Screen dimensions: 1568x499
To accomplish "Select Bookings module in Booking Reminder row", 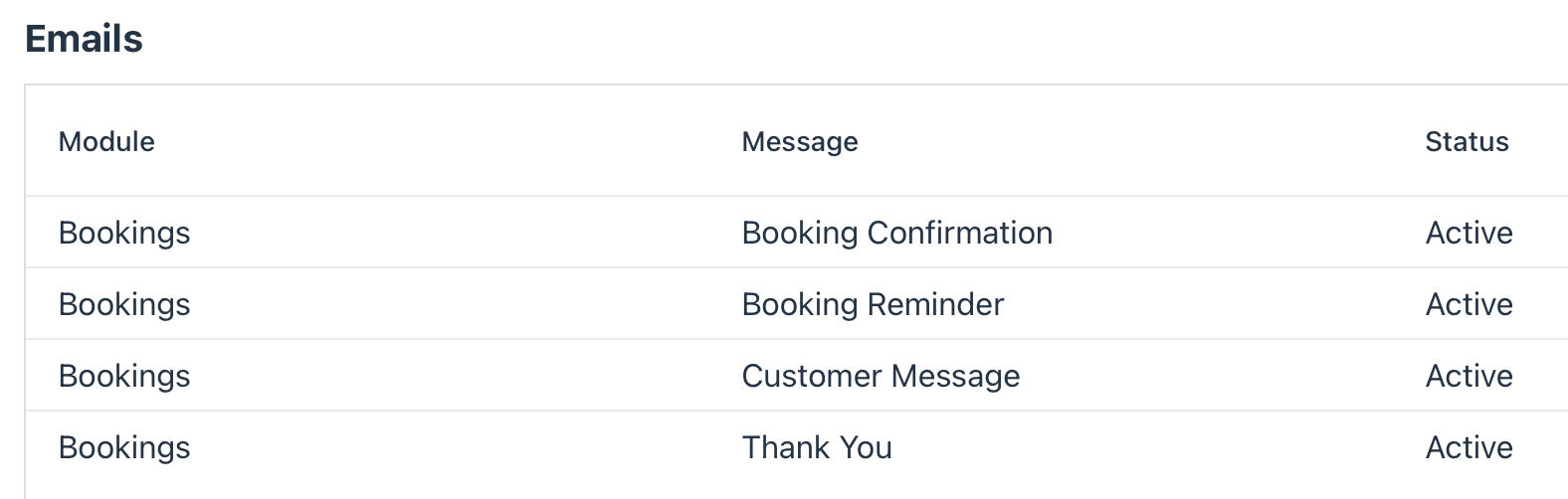I will click(124, 304).
